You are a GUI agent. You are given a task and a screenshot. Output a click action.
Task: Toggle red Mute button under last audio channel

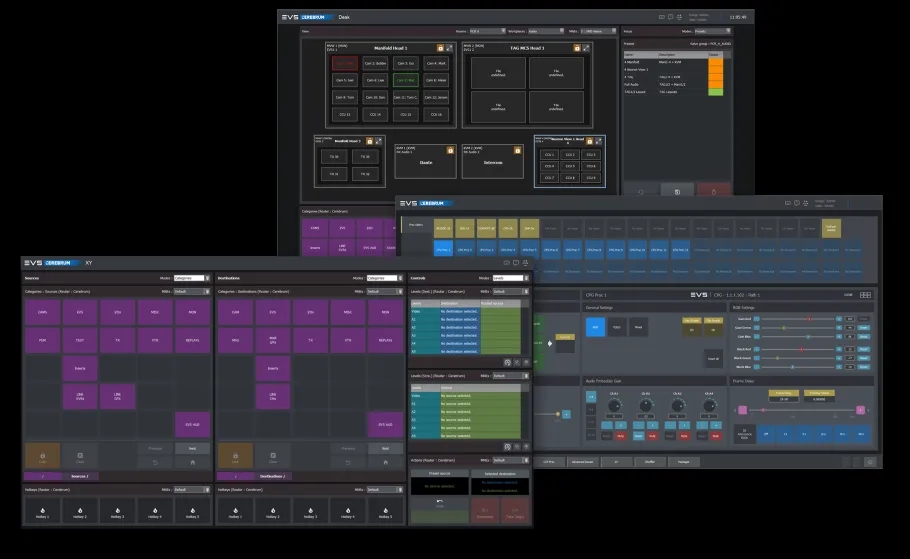(716, 436)
